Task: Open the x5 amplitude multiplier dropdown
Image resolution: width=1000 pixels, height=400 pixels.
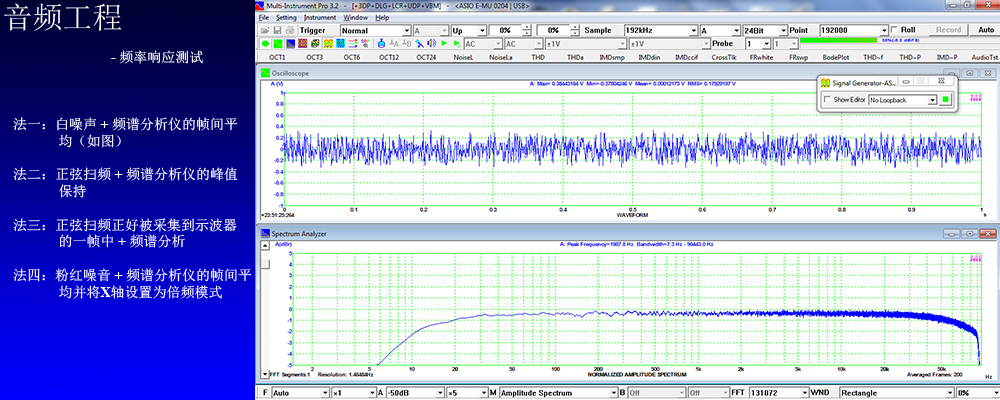Action: click(x=468, y=393)
